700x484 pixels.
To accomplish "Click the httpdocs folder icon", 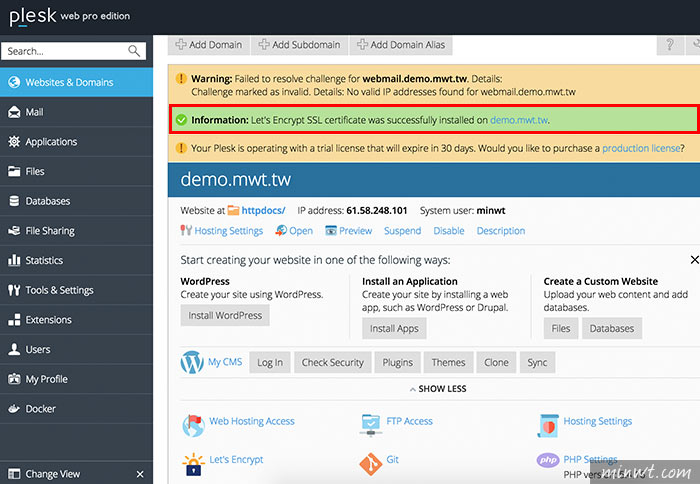I will click(x=233, y=210).
